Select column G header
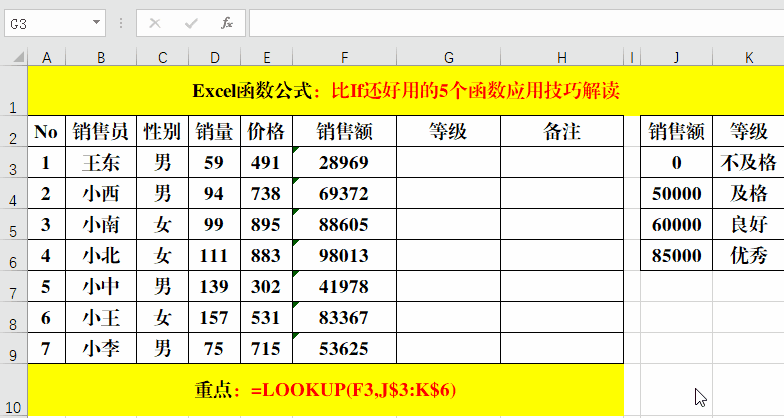The width and height of the screenshot is (784, 418). 448,58
